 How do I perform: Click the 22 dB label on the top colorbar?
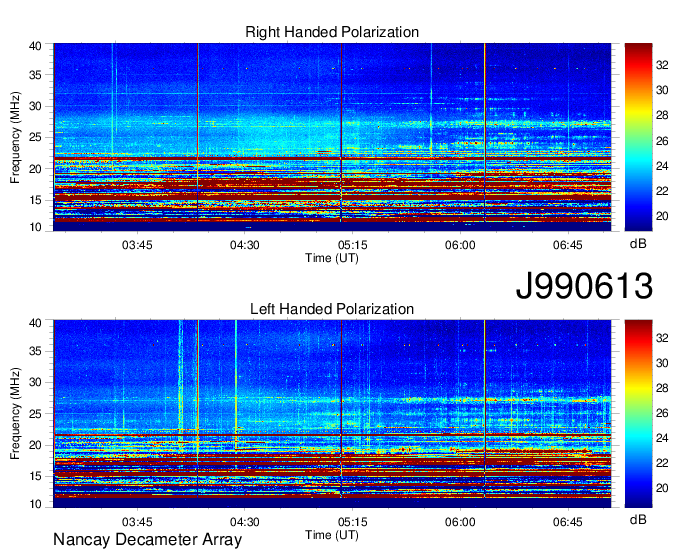[662, 191]
